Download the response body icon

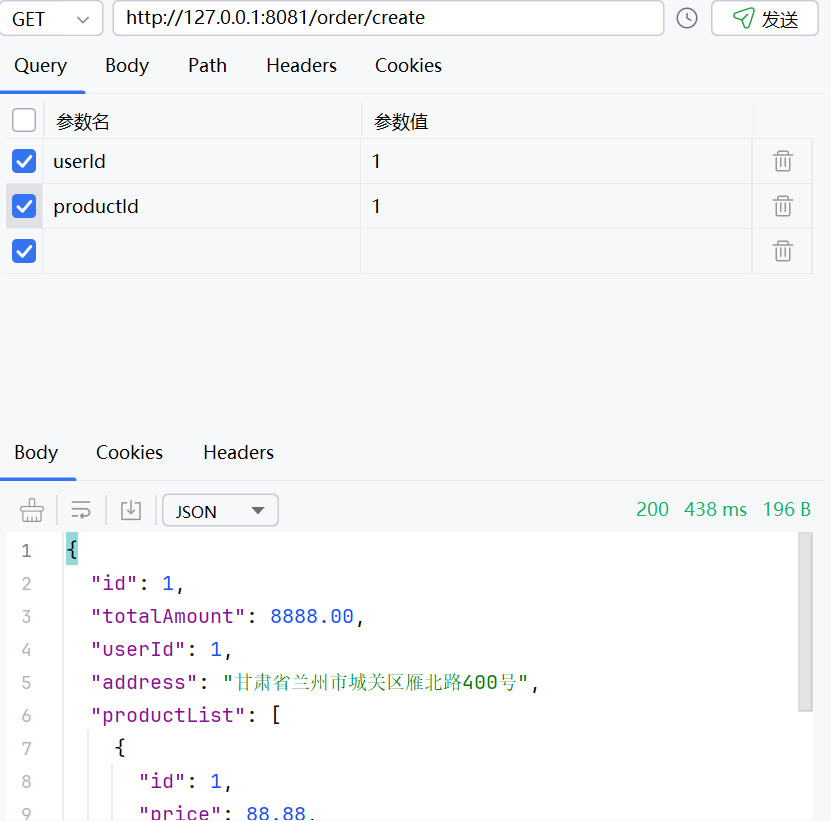[x=130, y=510]
